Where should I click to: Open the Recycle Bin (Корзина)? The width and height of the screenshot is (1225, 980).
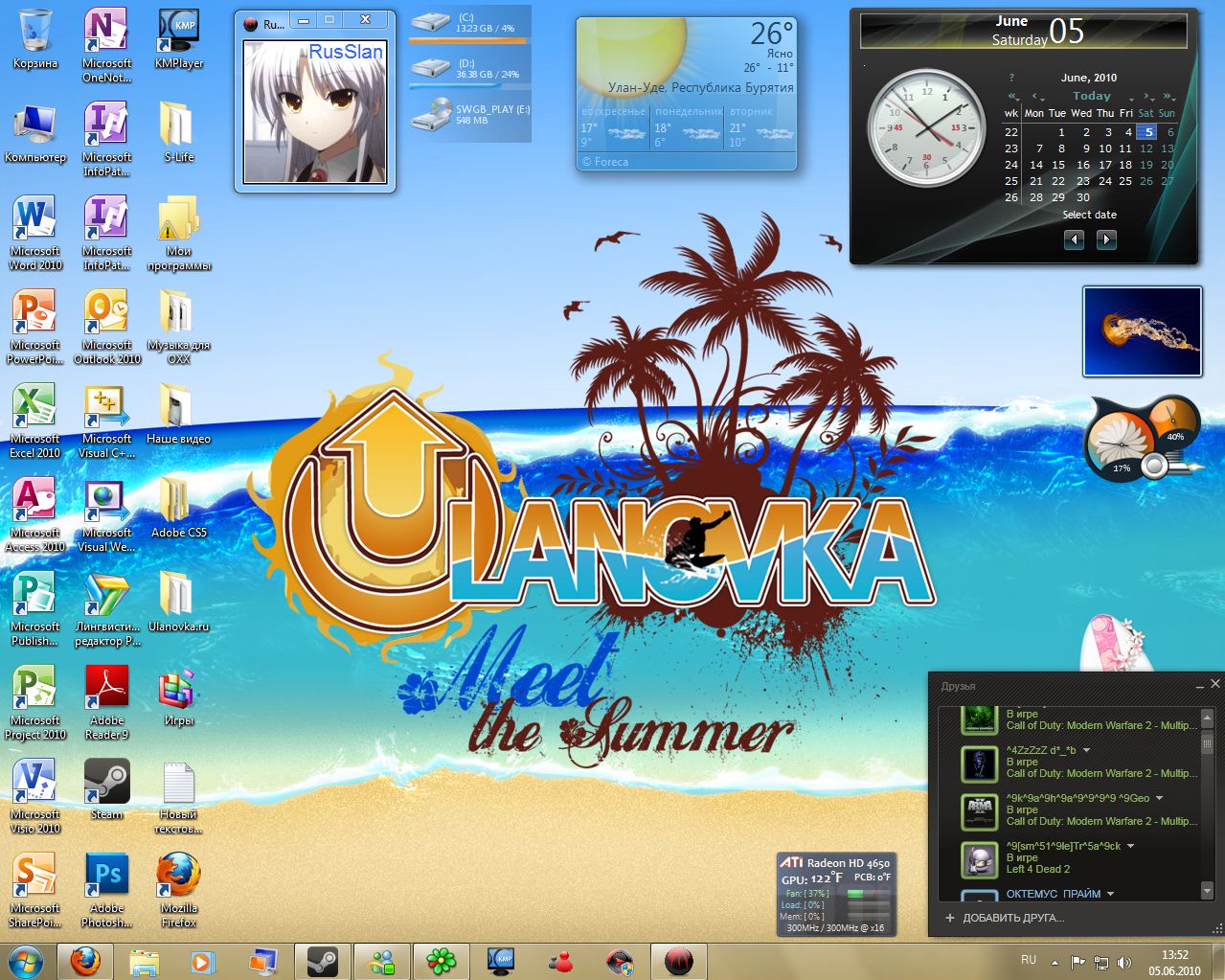(x=34, y=33)
